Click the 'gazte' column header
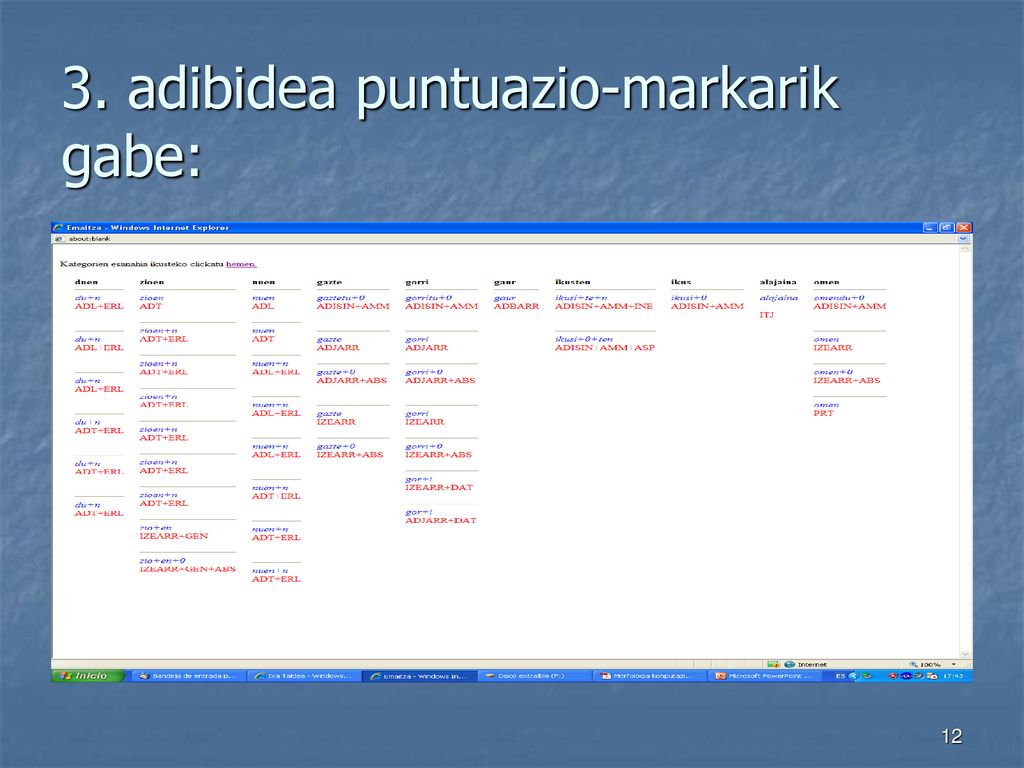 [329, 282]
